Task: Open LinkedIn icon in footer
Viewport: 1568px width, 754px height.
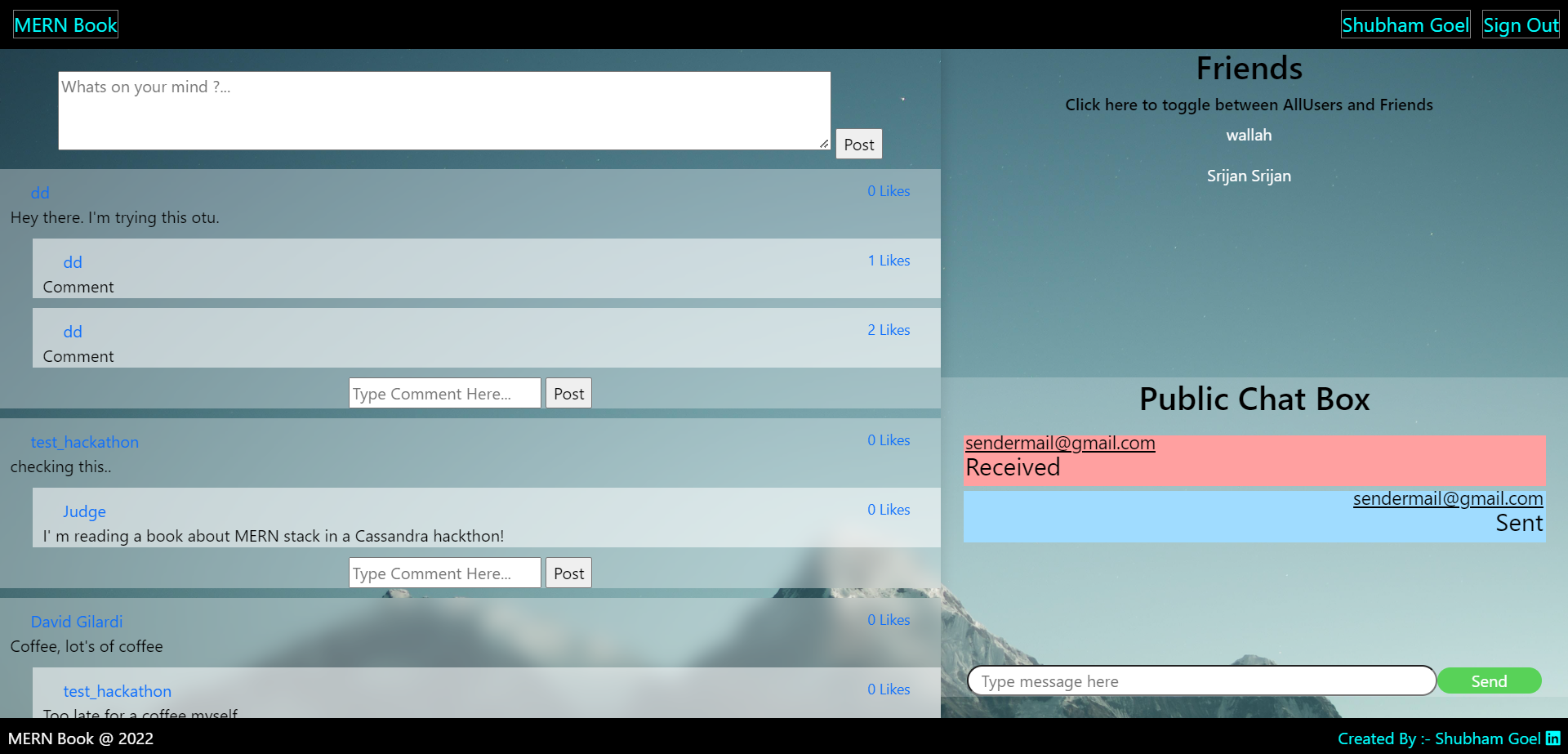Action: click(x=1552, y=738)
